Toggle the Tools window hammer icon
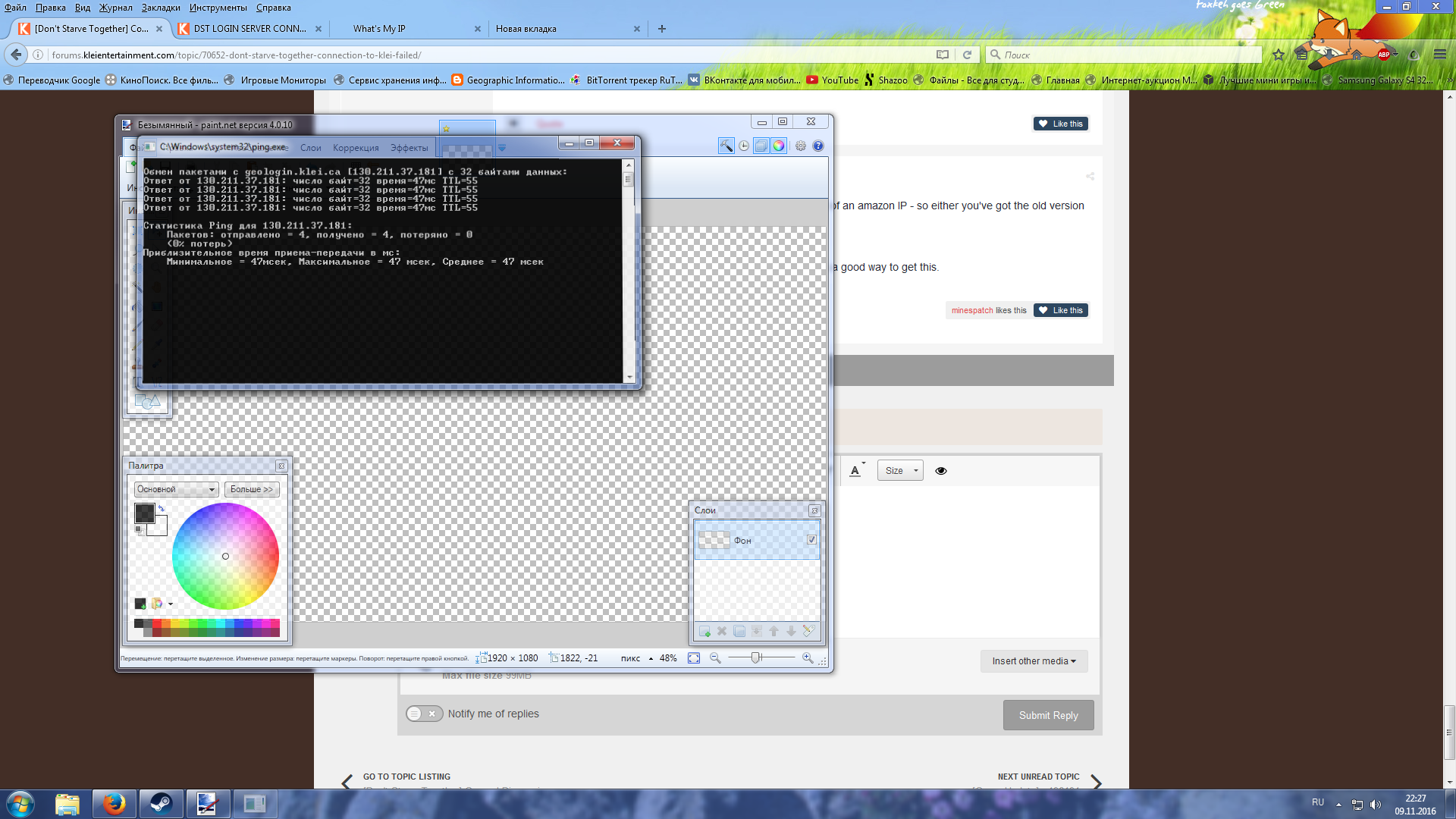Screen dimensions: 1456x819 726,146
